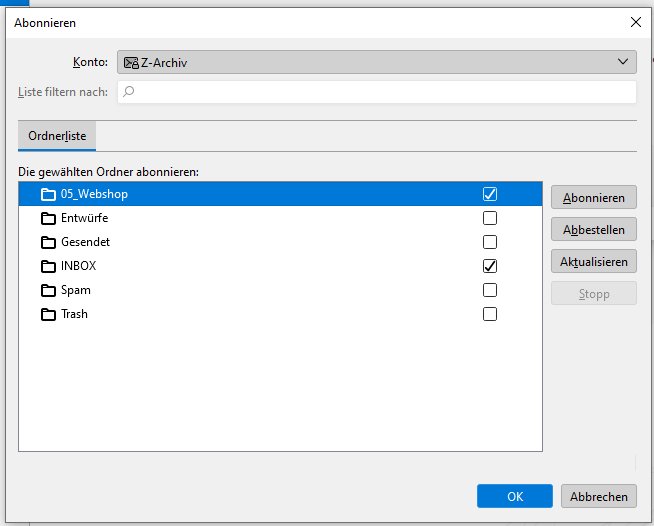The image size is (654, 526).
Task: Select the Trash folder row
Action: click(x=280, y=314)
